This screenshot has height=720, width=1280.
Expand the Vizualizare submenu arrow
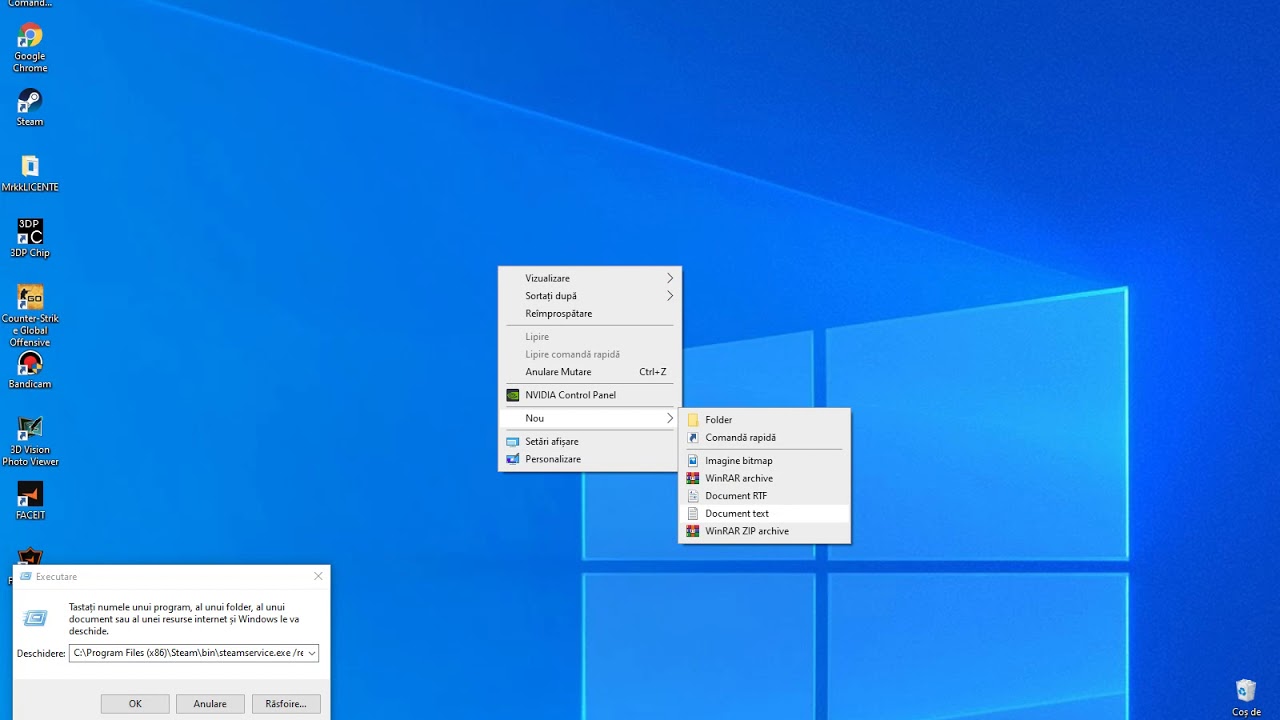(x=670, y=278)
